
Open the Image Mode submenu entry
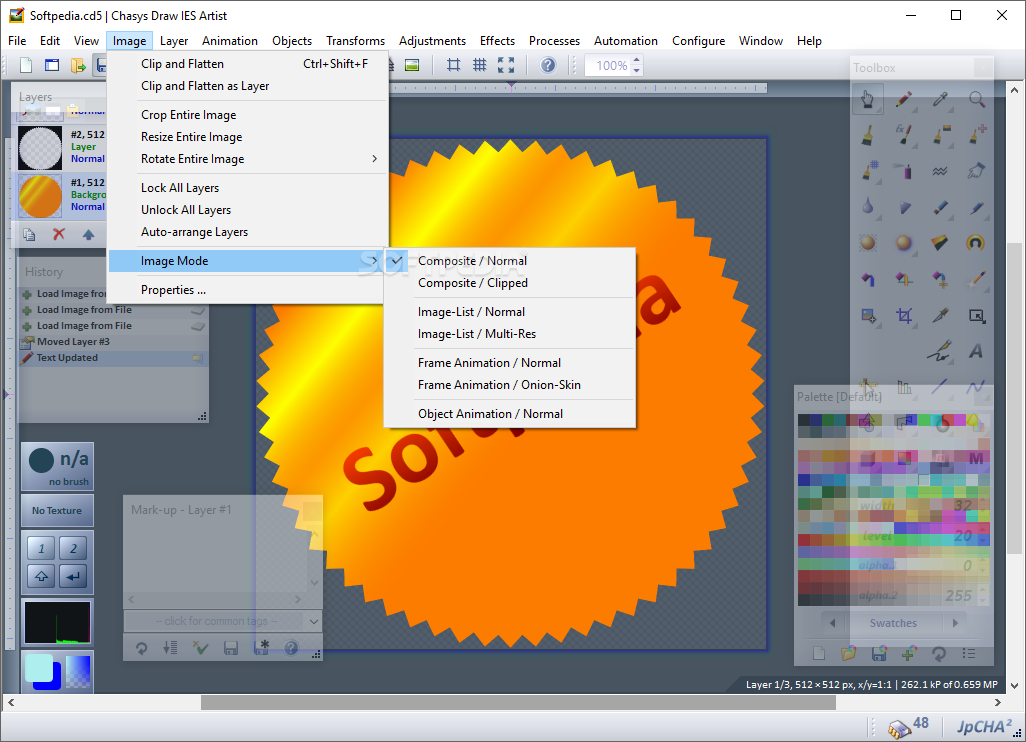point(247,260)
